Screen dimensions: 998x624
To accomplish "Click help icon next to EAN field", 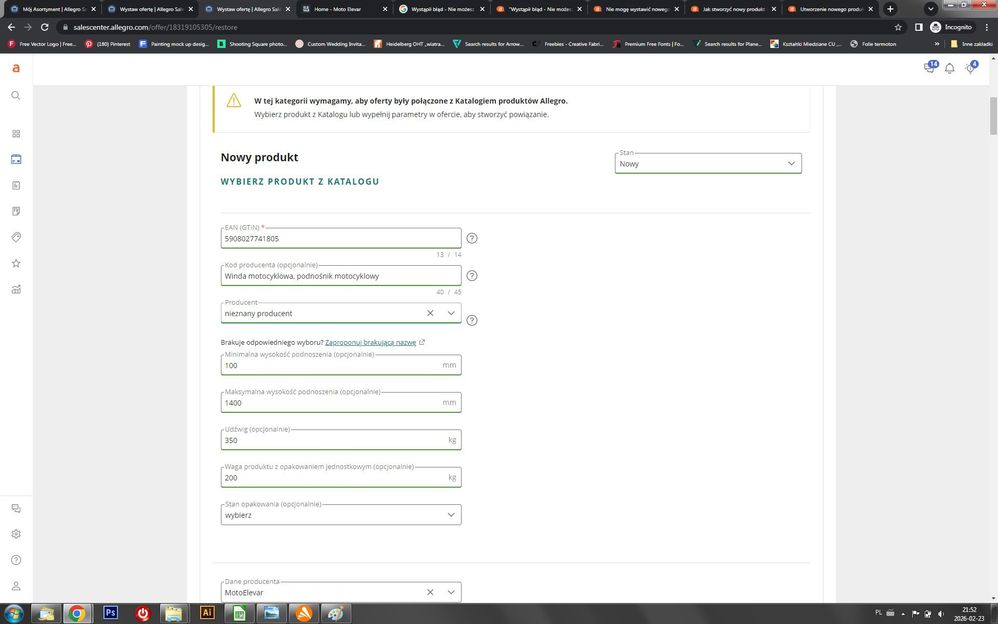I will [x=472, y=238].
